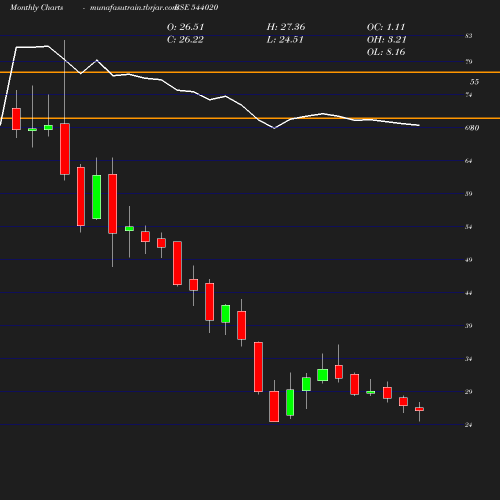Click the 24 price axis label
The height and width of the screenshot is (500, 500).
(x=469, y=425)
